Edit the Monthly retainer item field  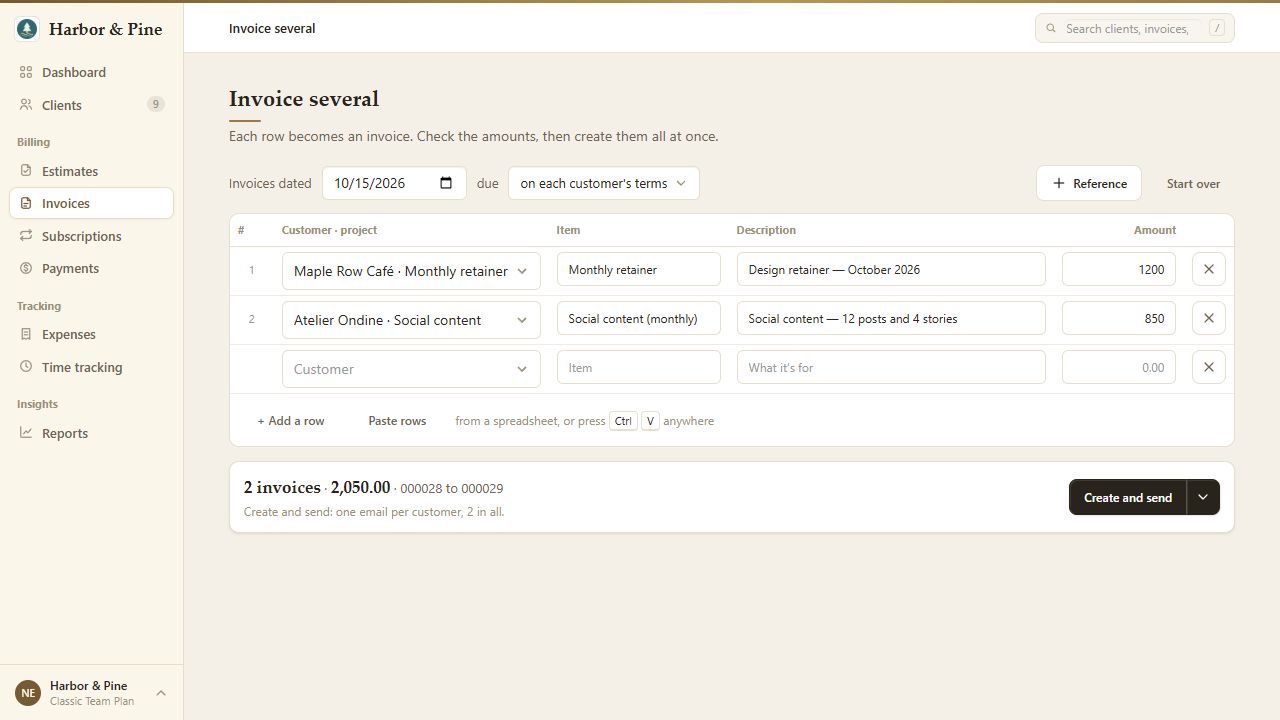638,269
